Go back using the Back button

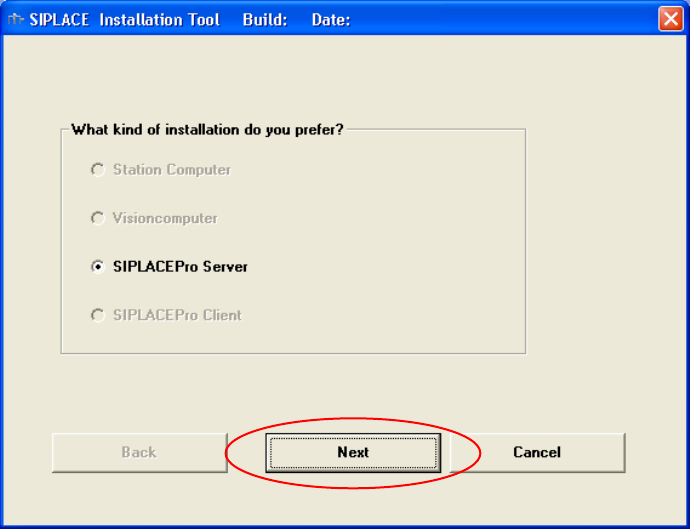pos(139,452)
